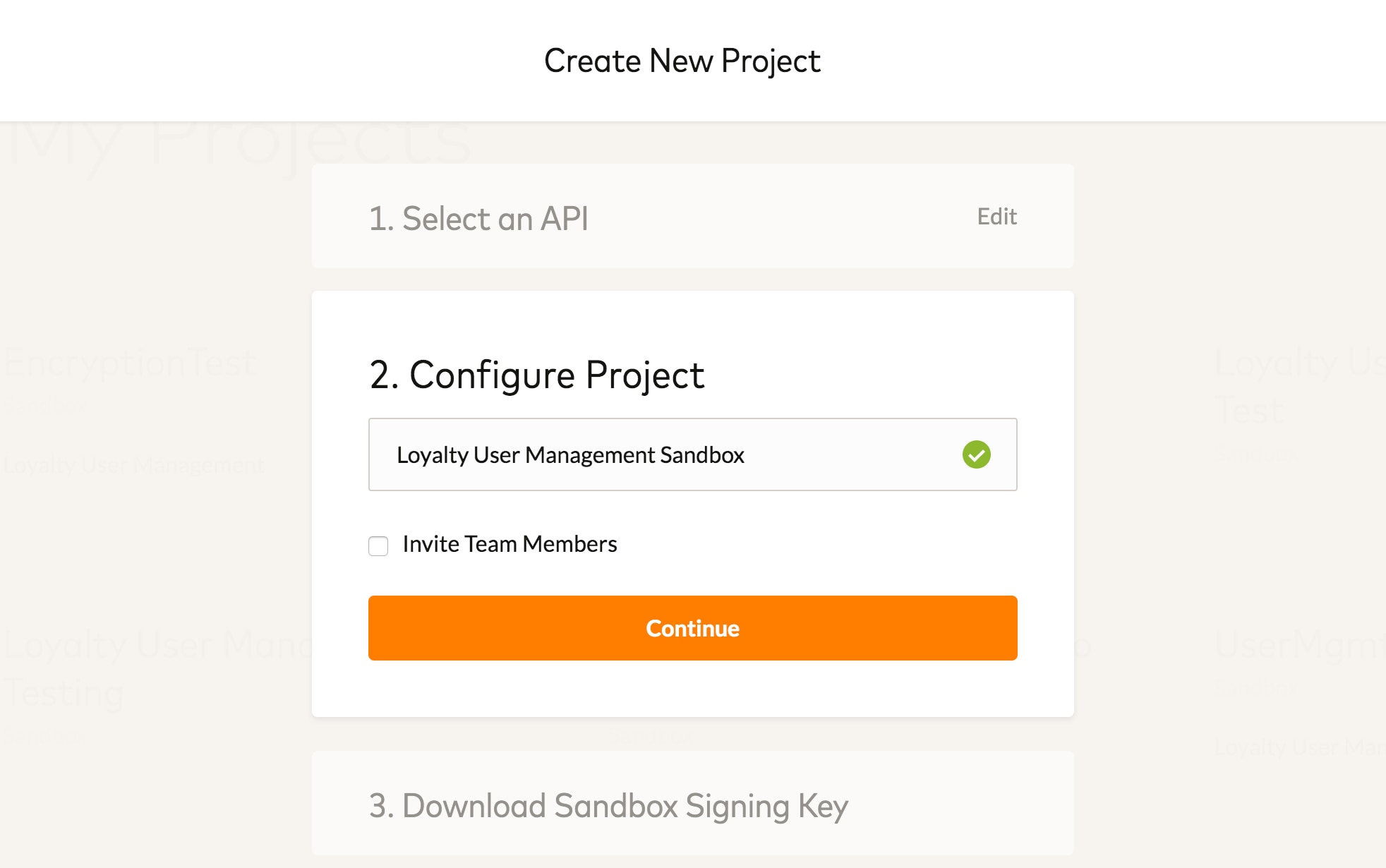Click the green validation checkmark icon
The height and width of the screenshot is (868, 1386).
977,454
